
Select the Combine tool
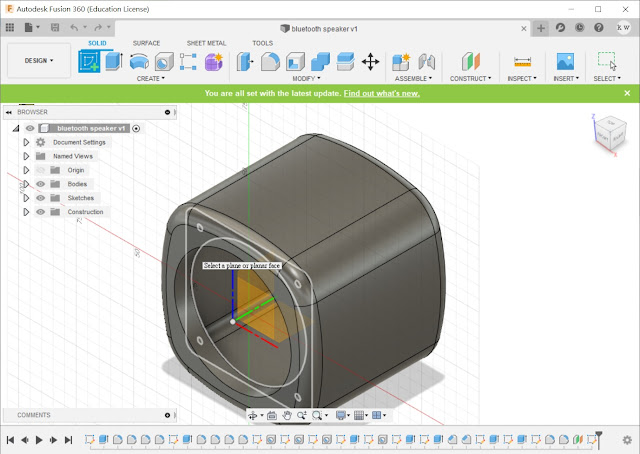coord(320,62)
